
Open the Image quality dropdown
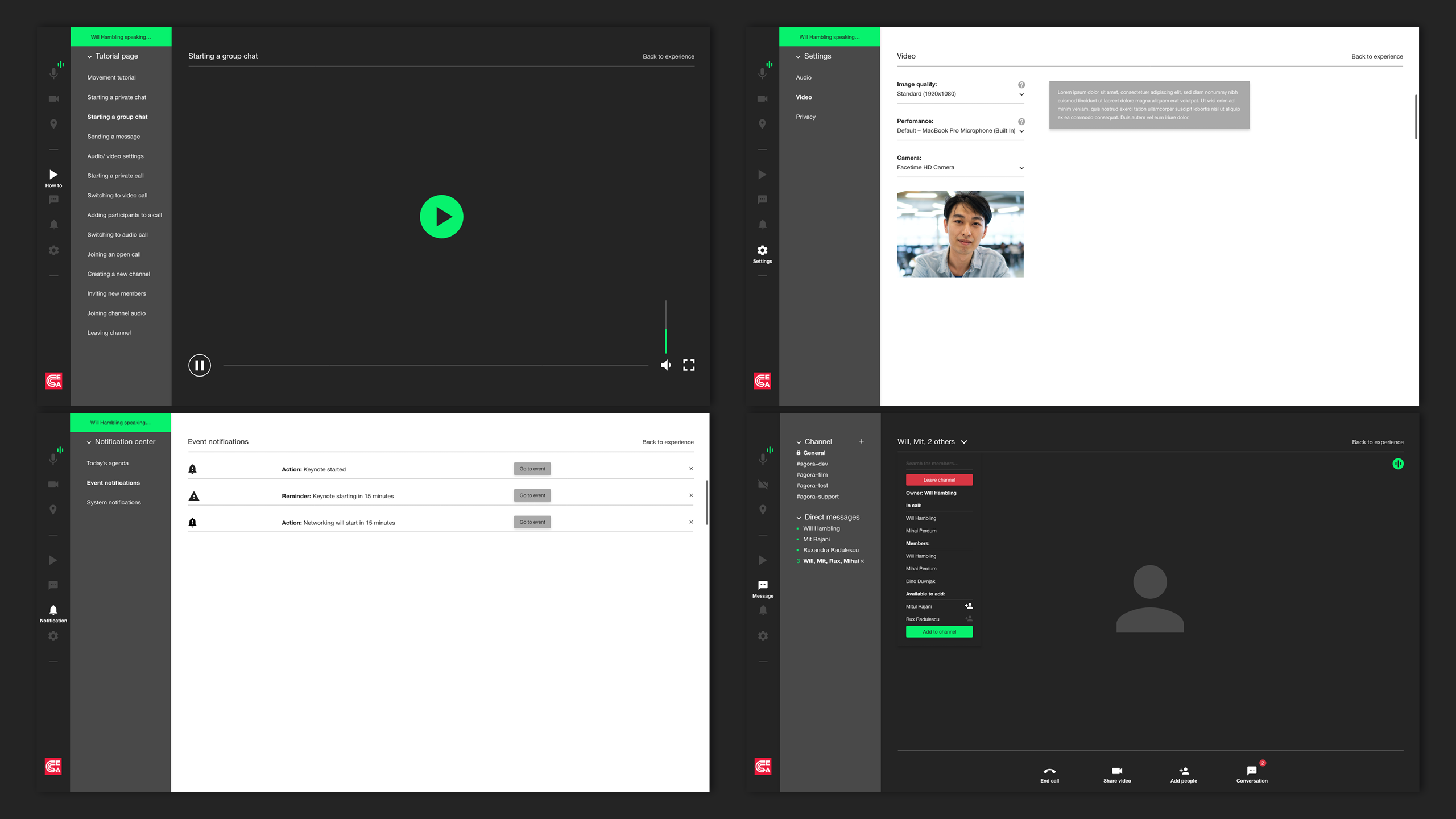(1021, 94)
